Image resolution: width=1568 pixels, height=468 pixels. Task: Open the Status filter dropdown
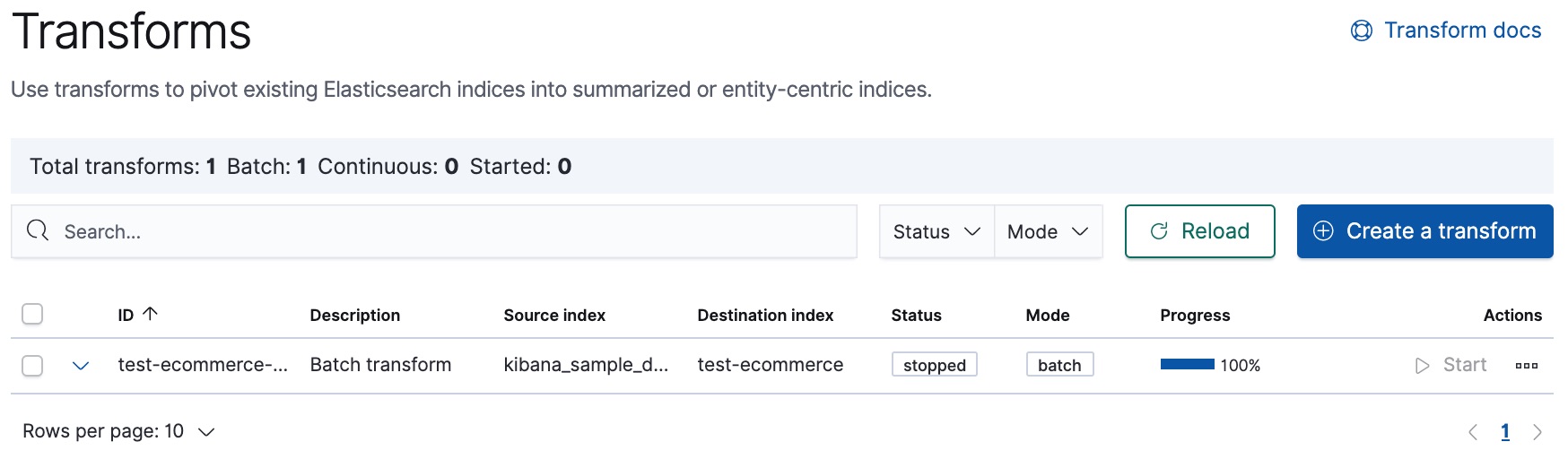(x=936, y=231)
